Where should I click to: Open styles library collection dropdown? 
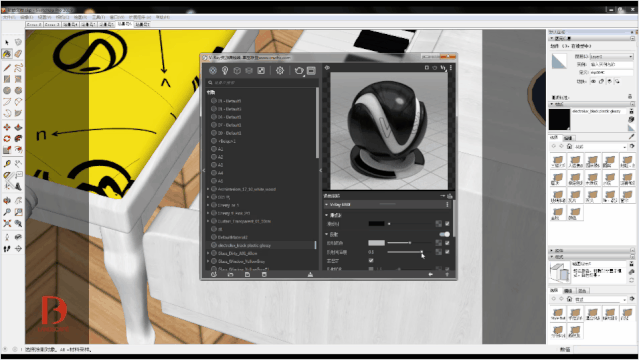coord(600,299)
